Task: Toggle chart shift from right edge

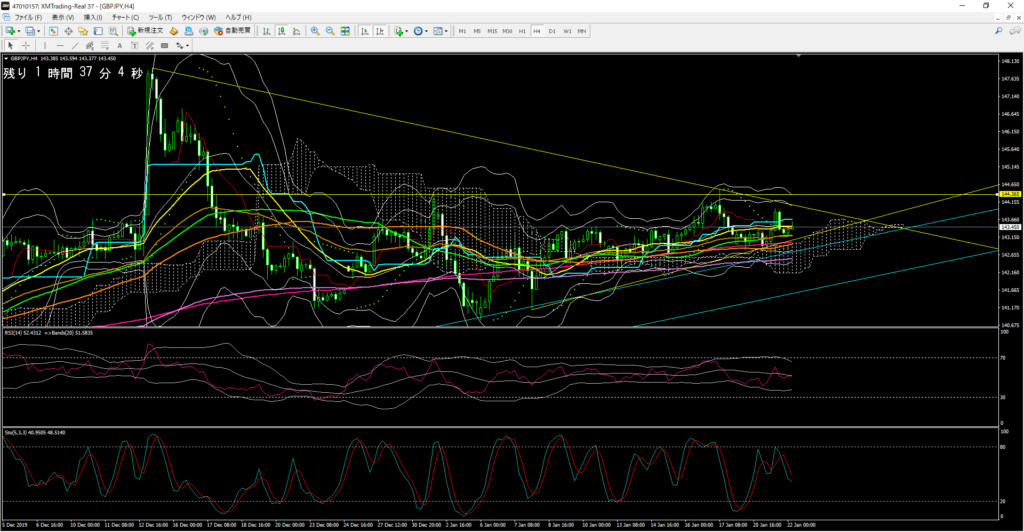Action: tap(379, 31)
